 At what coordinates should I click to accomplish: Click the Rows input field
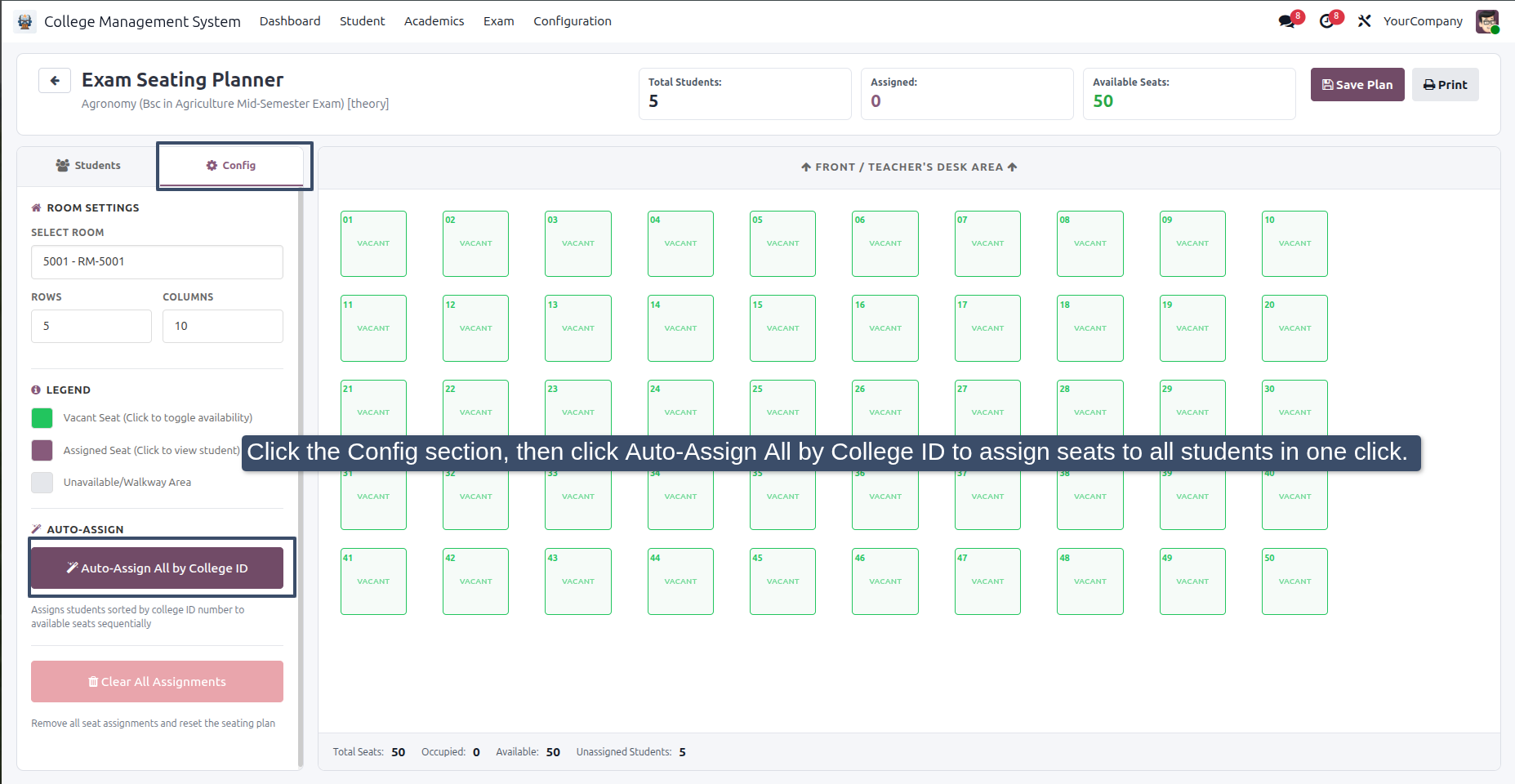coord(91,326)
